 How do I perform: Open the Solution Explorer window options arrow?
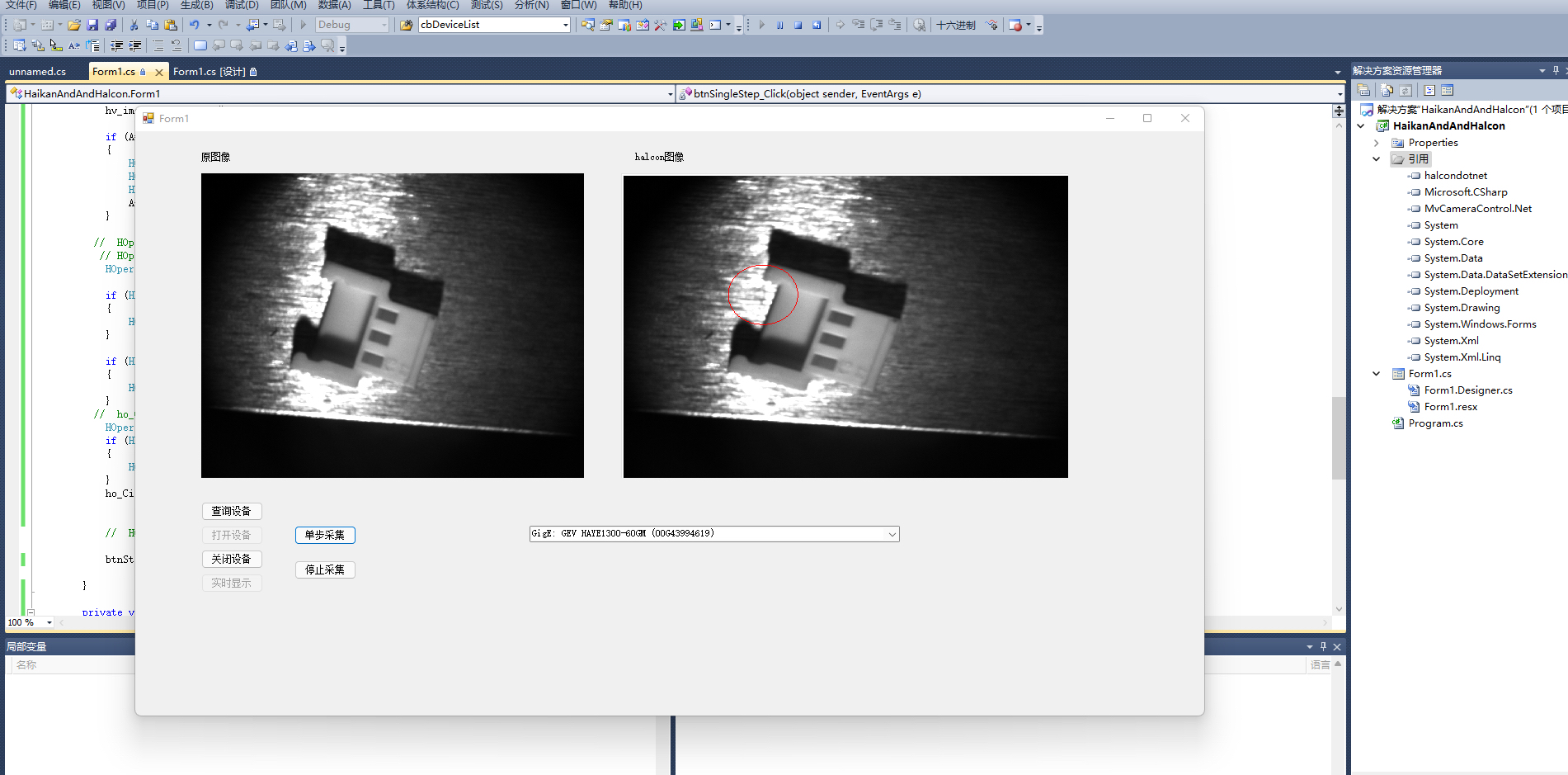click(1542, 70)
